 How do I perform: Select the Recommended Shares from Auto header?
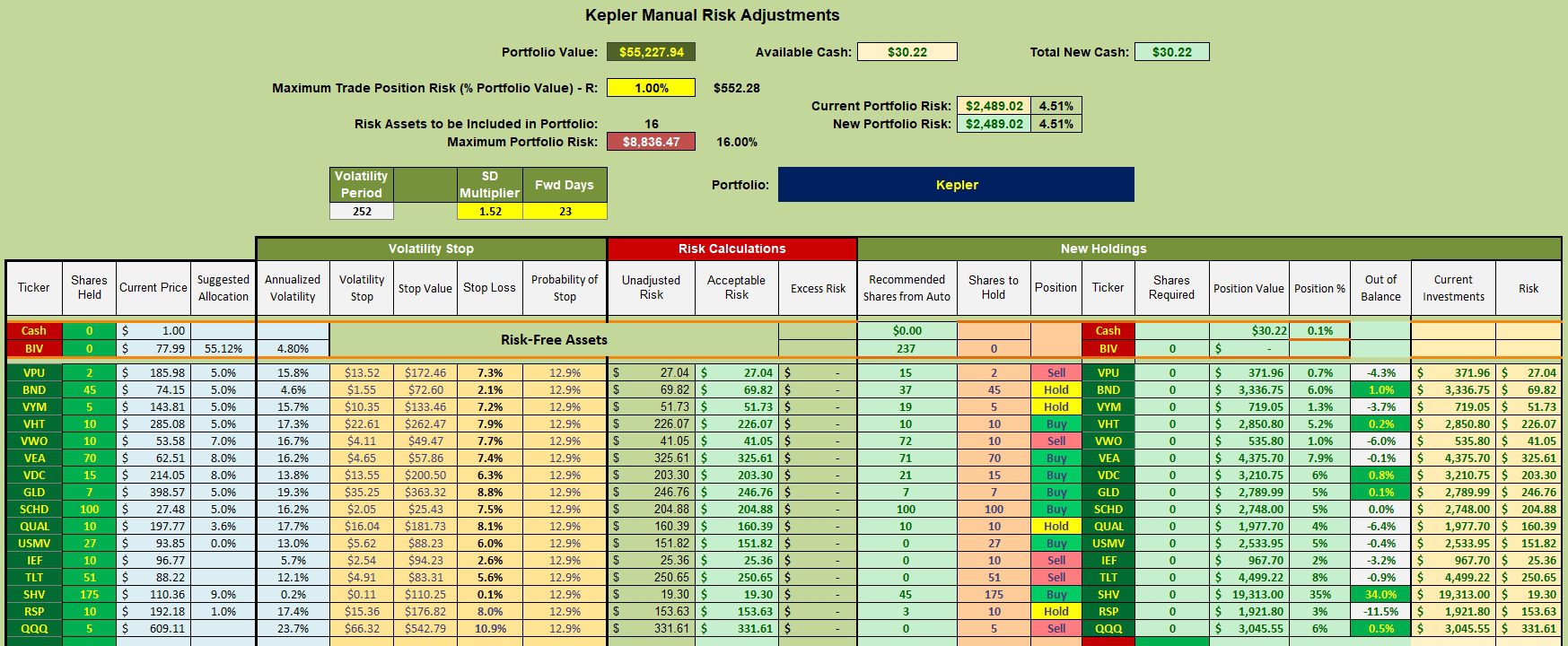[907, 288]
